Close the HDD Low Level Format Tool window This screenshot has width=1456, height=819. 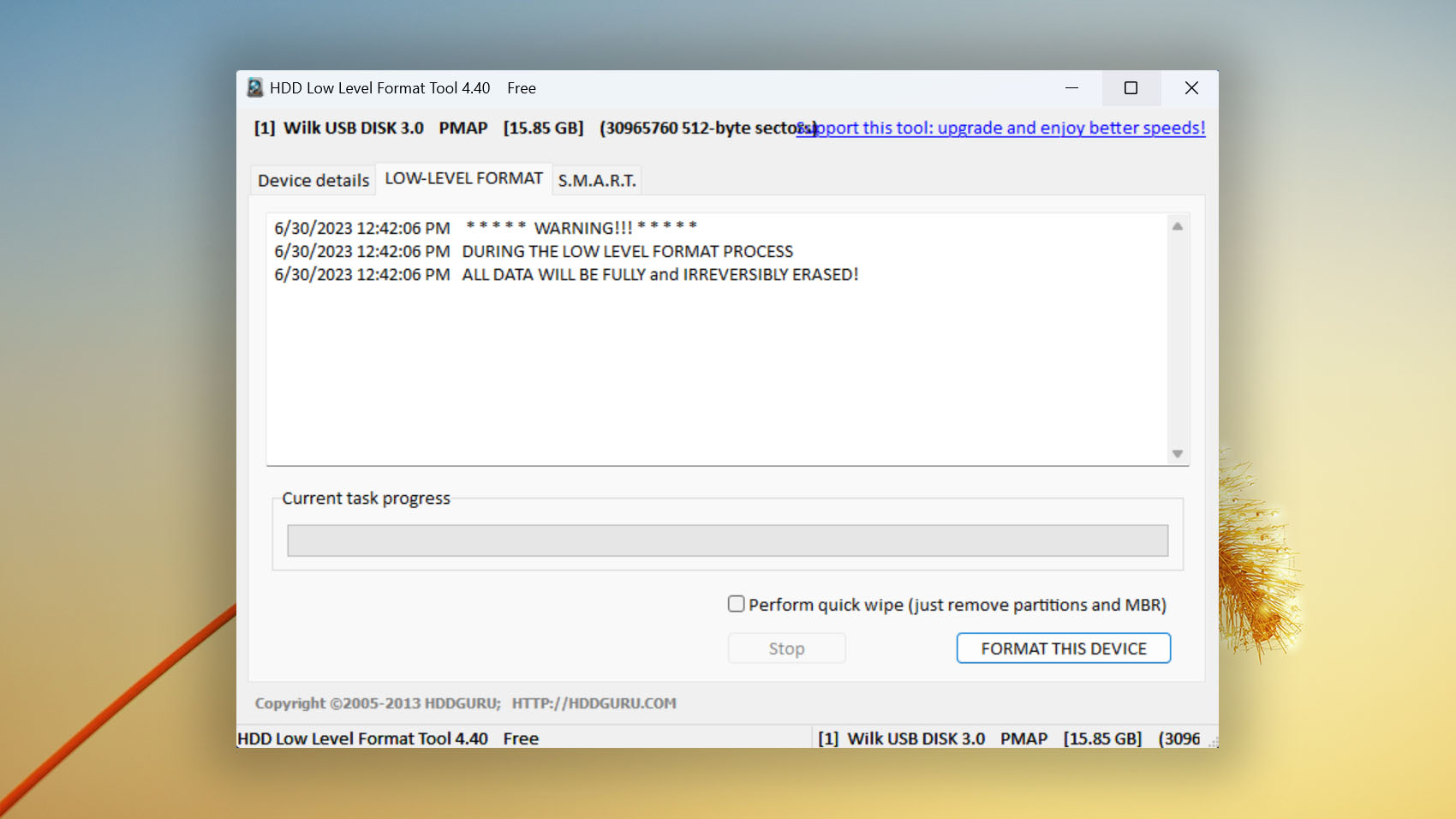pos(1190,88)
